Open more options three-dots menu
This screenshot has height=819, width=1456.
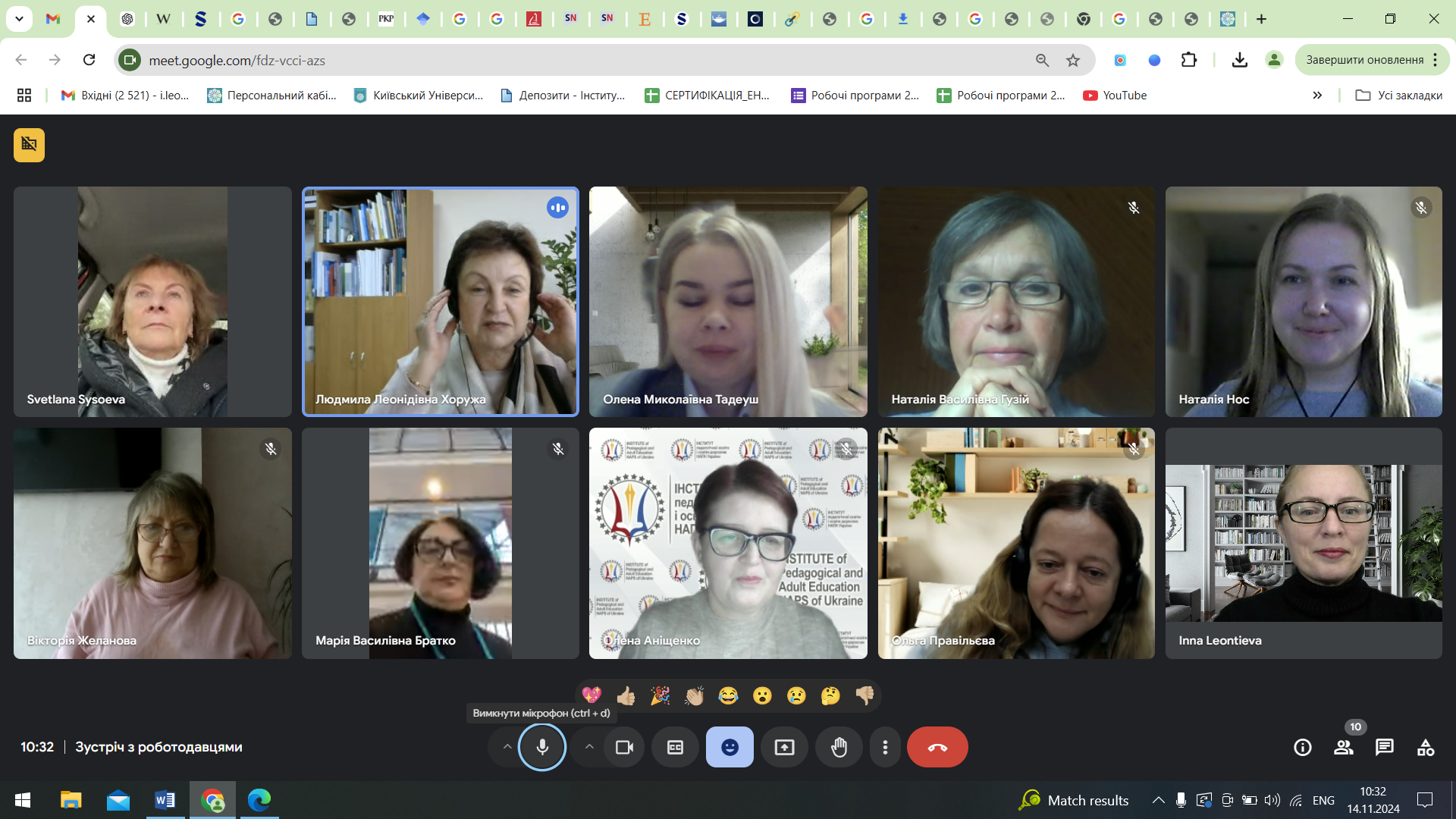[x=885, y=747]
